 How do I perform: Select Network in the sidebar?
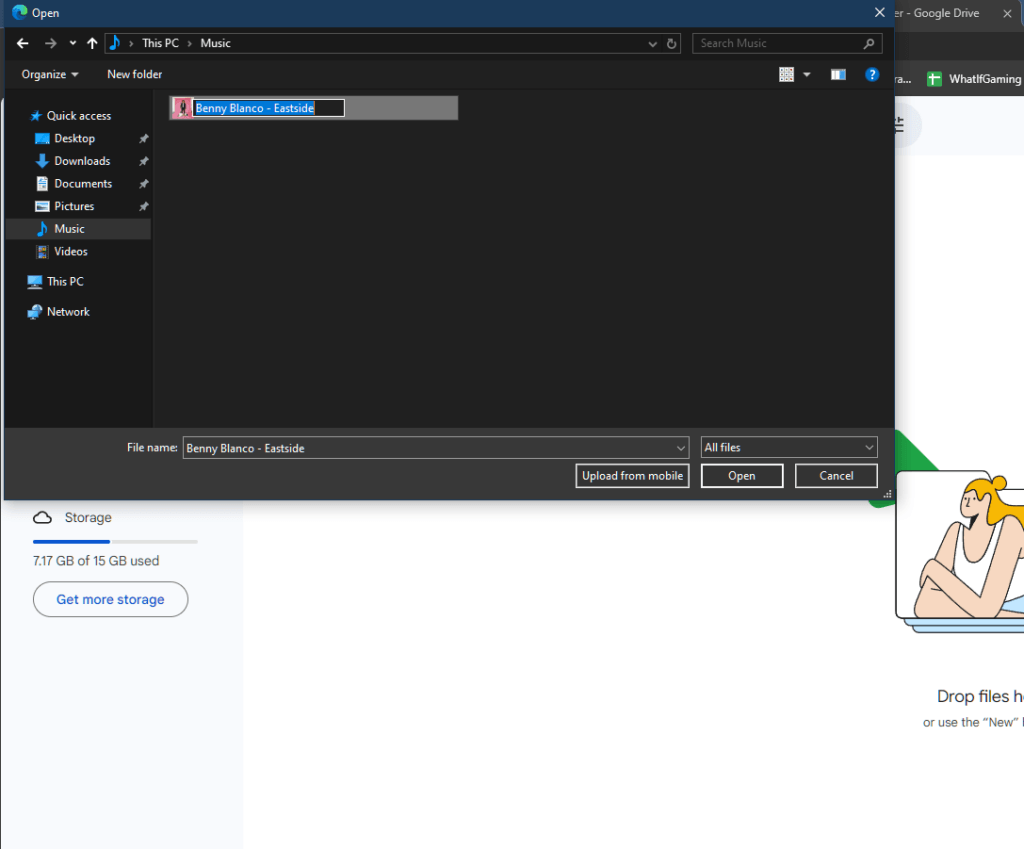click(68, 312)
